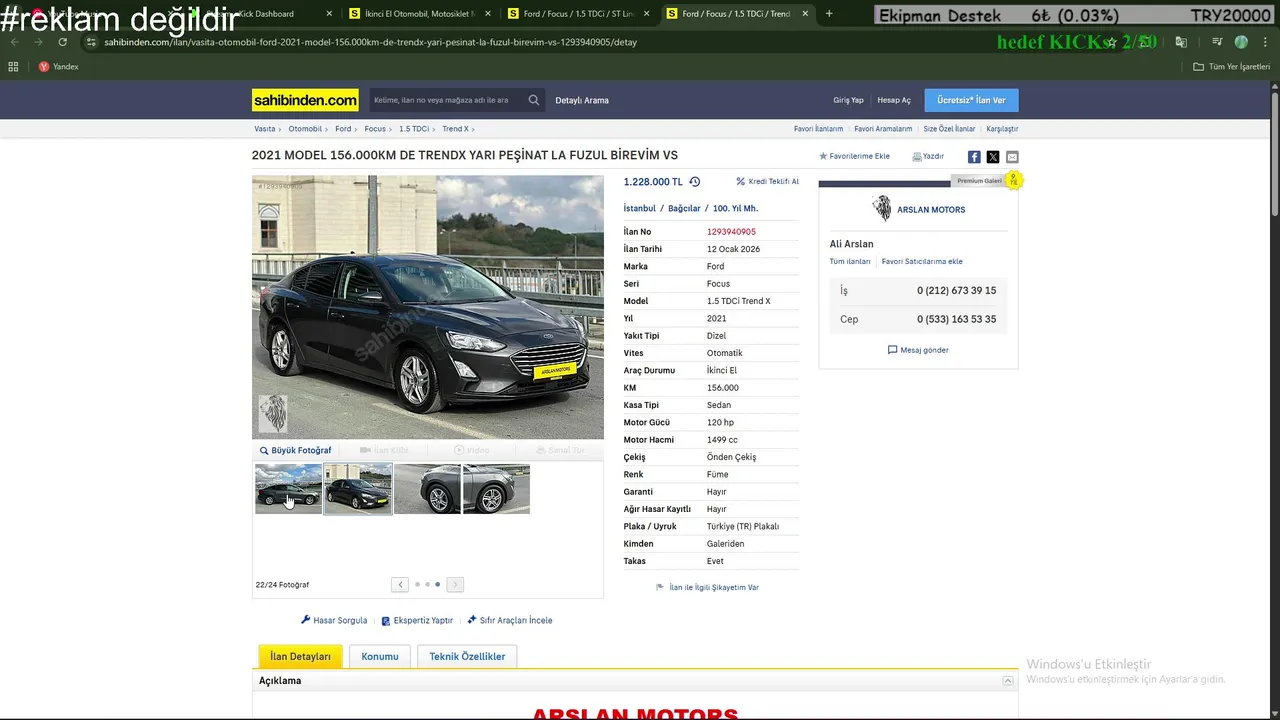
Task: Open Büyük Fotoğraf magnifier link
Action: point(296,450)
